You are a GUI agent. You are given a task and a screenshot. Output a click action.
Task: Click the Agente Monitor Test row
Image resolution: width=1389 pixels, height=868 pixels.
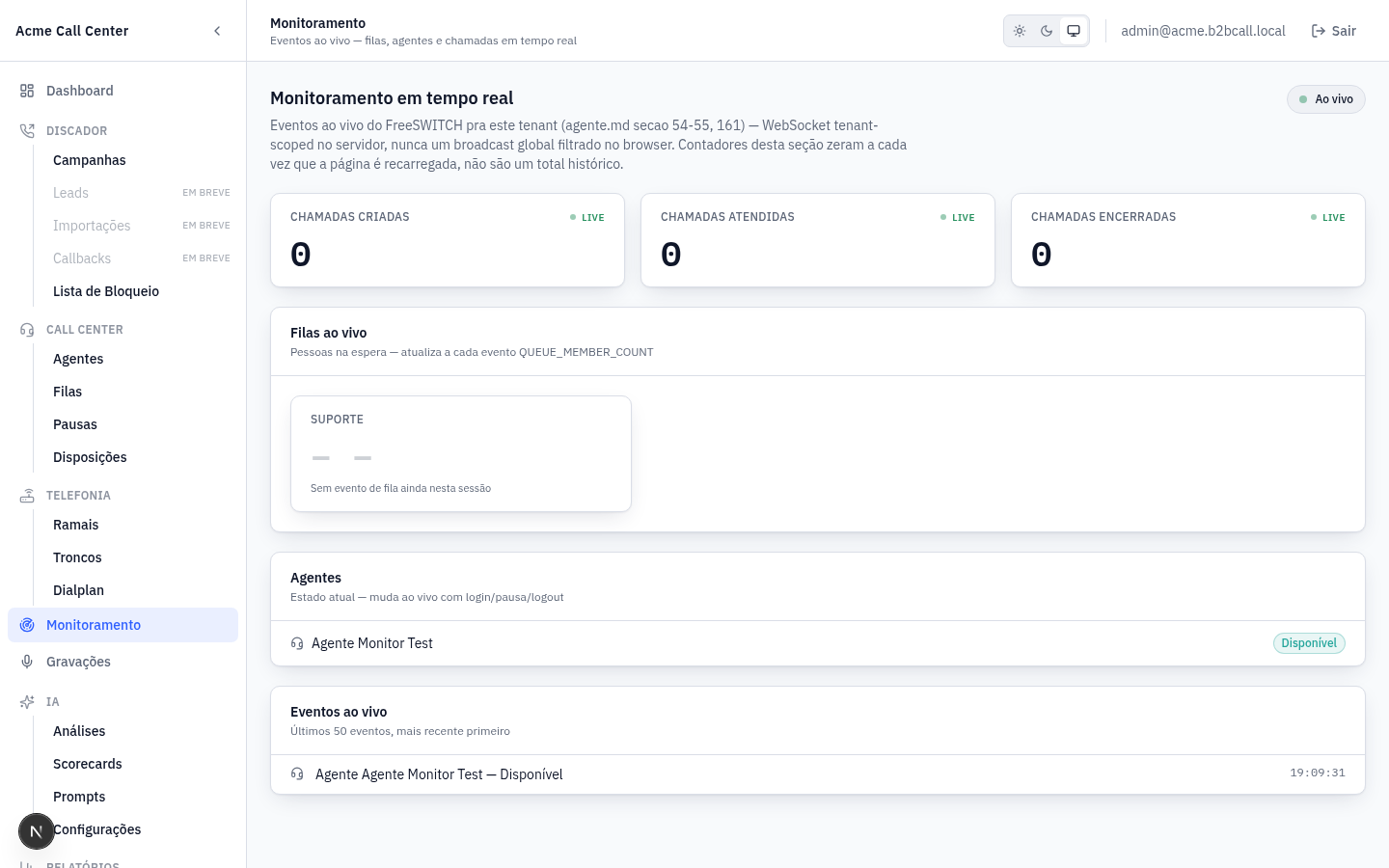(818, 643)
